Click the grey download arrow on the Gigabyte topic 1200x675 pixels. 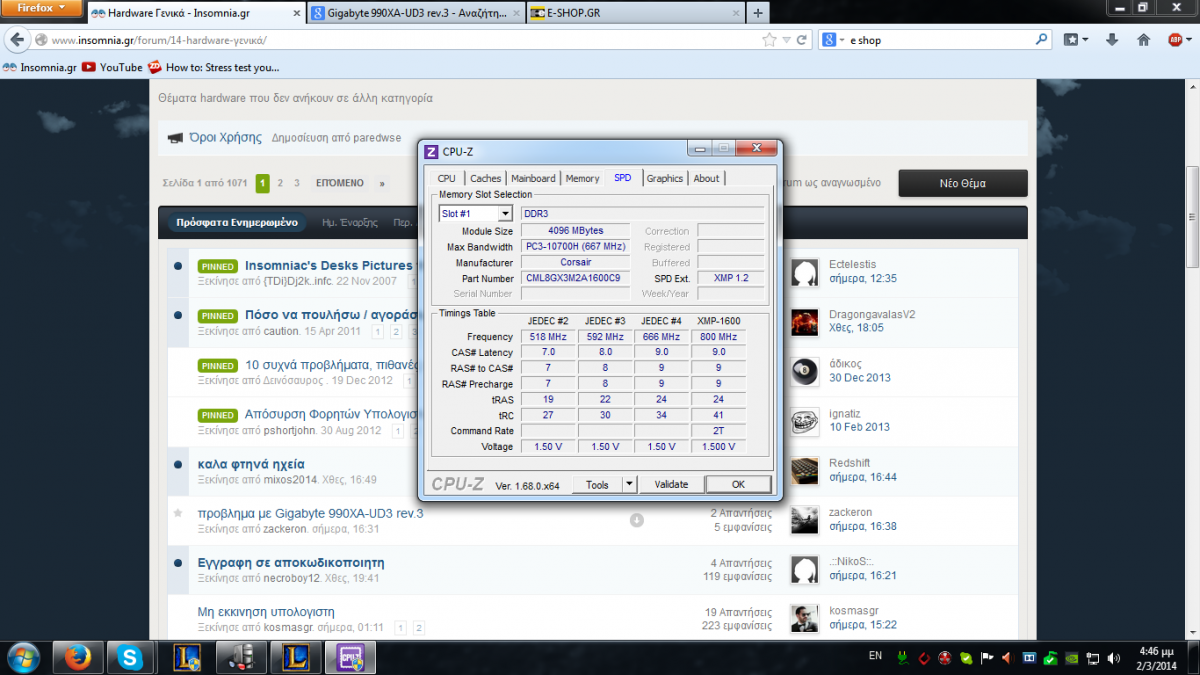[x=636, y=520]
